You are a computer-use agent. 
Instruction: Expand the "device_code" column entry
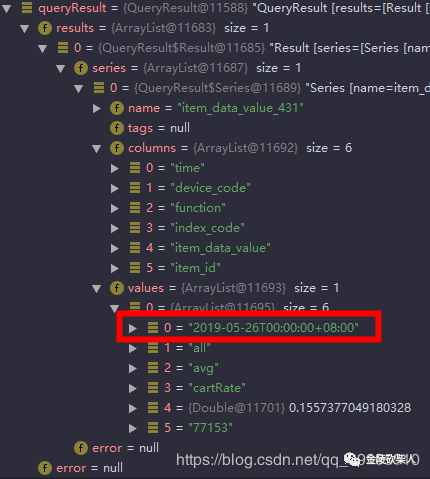point(115,188)
